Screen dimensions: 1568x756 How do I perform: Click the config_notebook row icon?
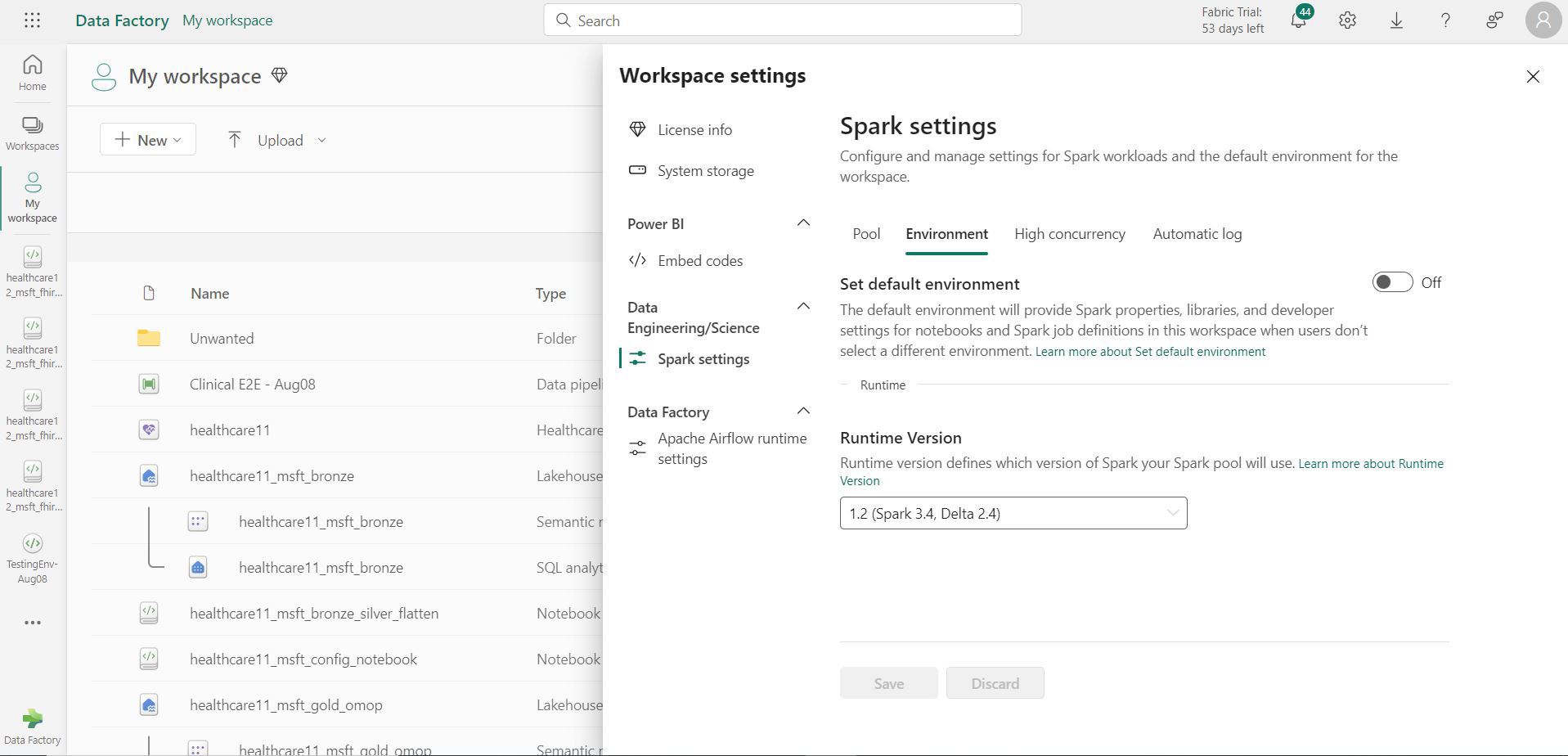[148, 659]
